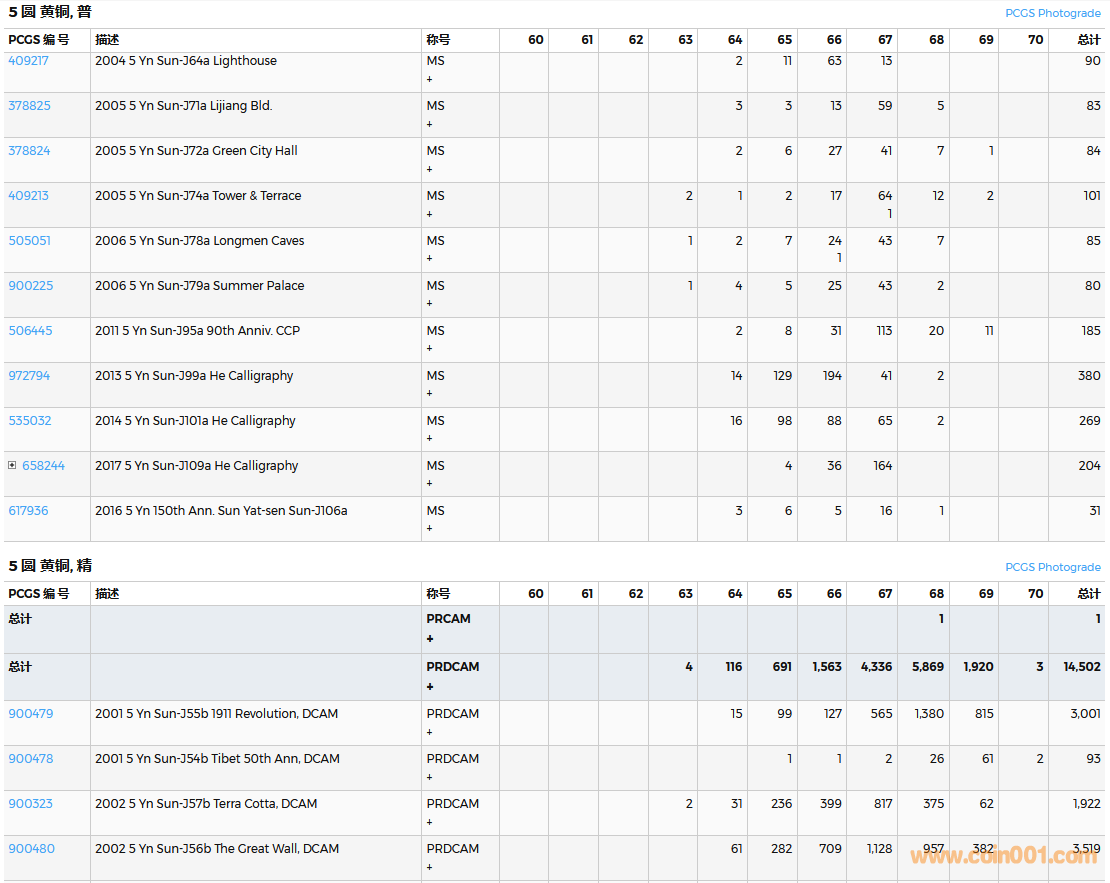
Task: Click PCGS number 617936 Sun Yat-sen link
Action: point(28,511)
